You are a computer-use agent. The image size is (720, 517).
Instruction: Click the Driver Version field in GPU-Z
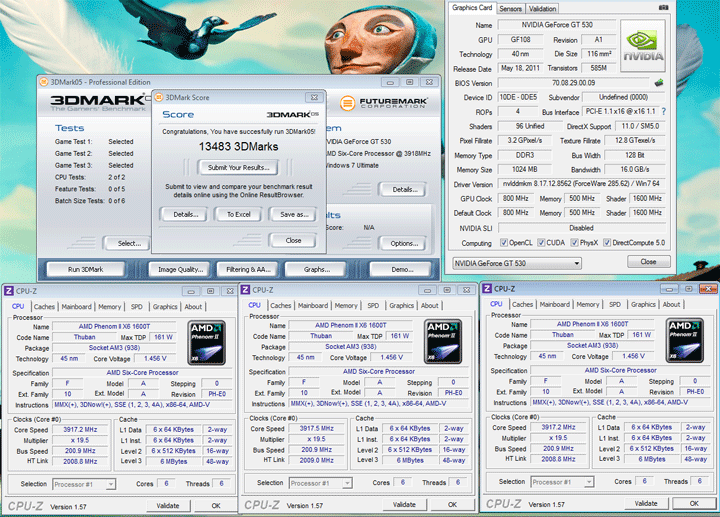(581, 183)
